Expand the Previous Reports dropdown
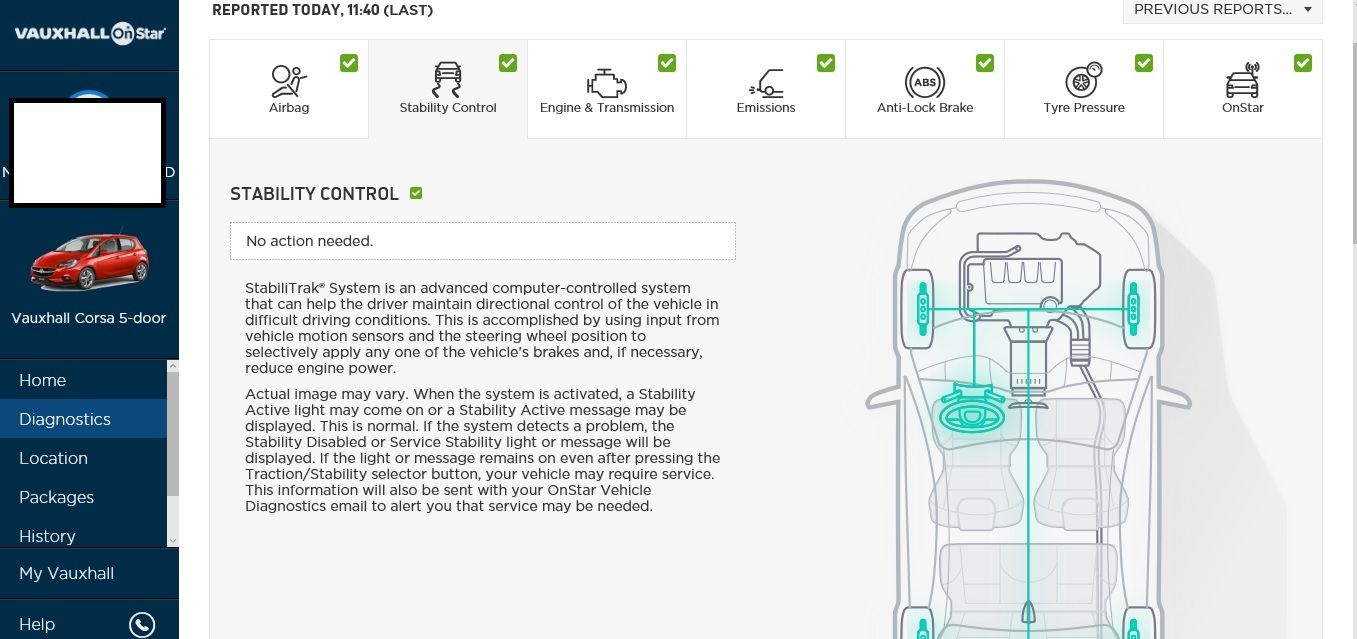Screen dimensions: 1357x639 click(1223, 10)
